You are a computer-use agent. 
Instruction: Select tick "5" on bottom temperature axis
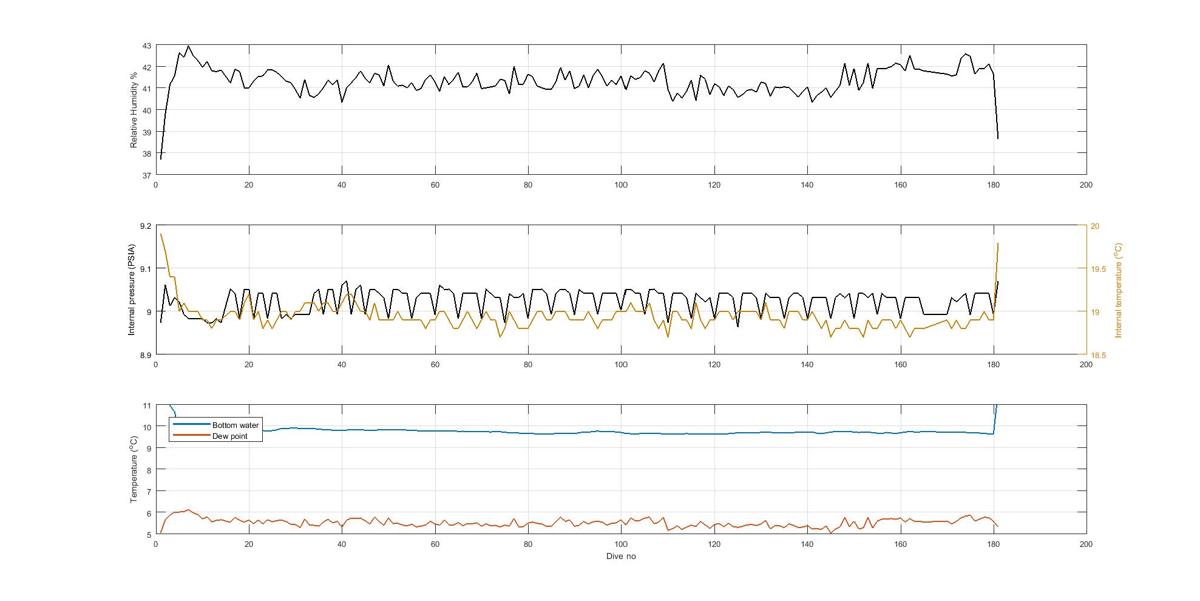[x=148, y=534]
